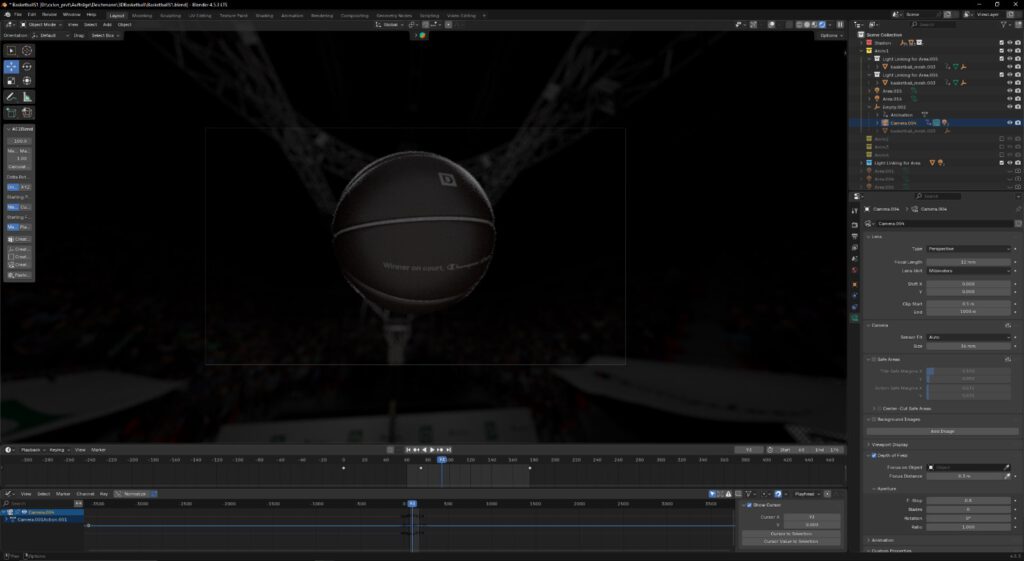
Task: Select the Move tool in the viewport toolbar
Action: click(11, 66)
